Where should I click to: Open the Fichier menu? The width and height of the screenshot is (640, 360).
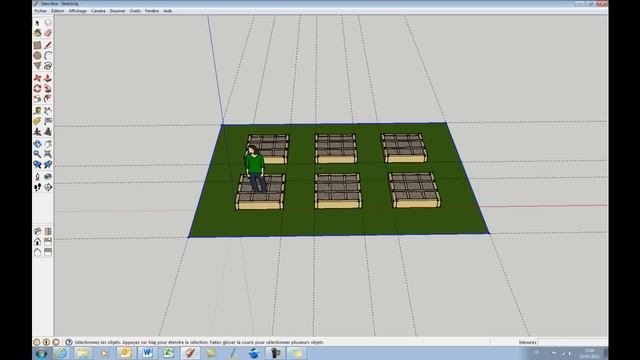[x=40, y=11]
